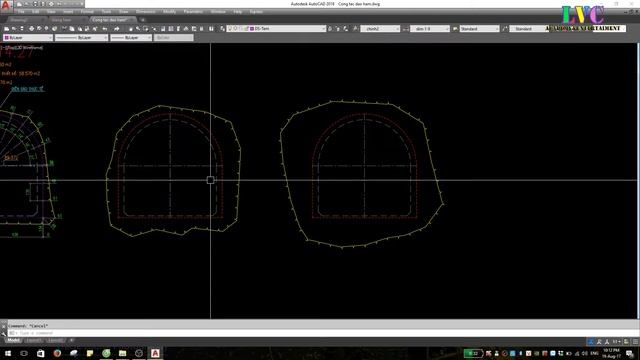
Task: Open the DesignCenter icon
Action: [171, 29]
